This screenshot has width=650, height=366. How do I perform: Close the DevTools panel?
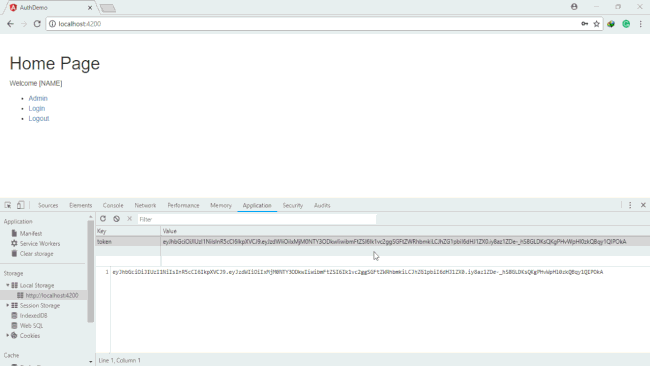(x=643, y=205)
